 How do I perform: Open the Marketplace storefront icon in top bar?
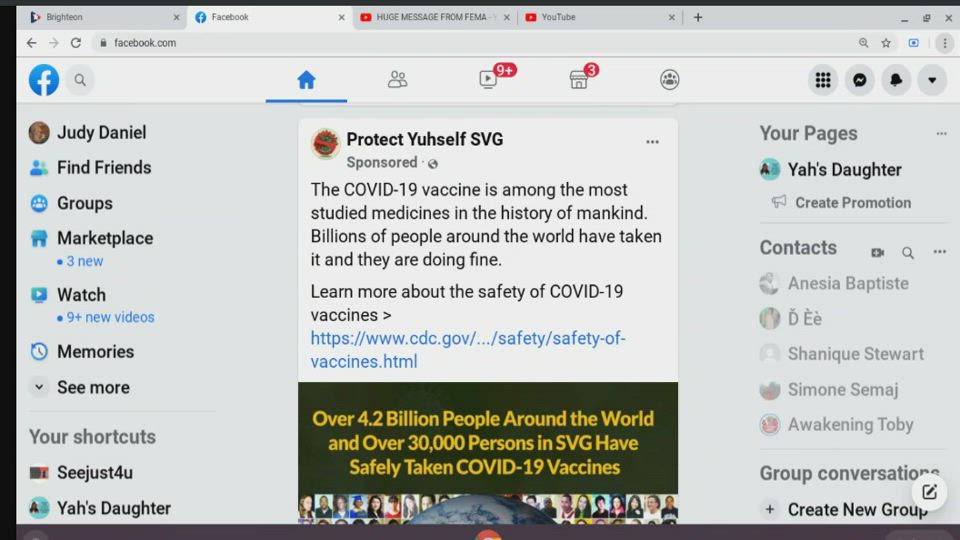tap(579, 80)
